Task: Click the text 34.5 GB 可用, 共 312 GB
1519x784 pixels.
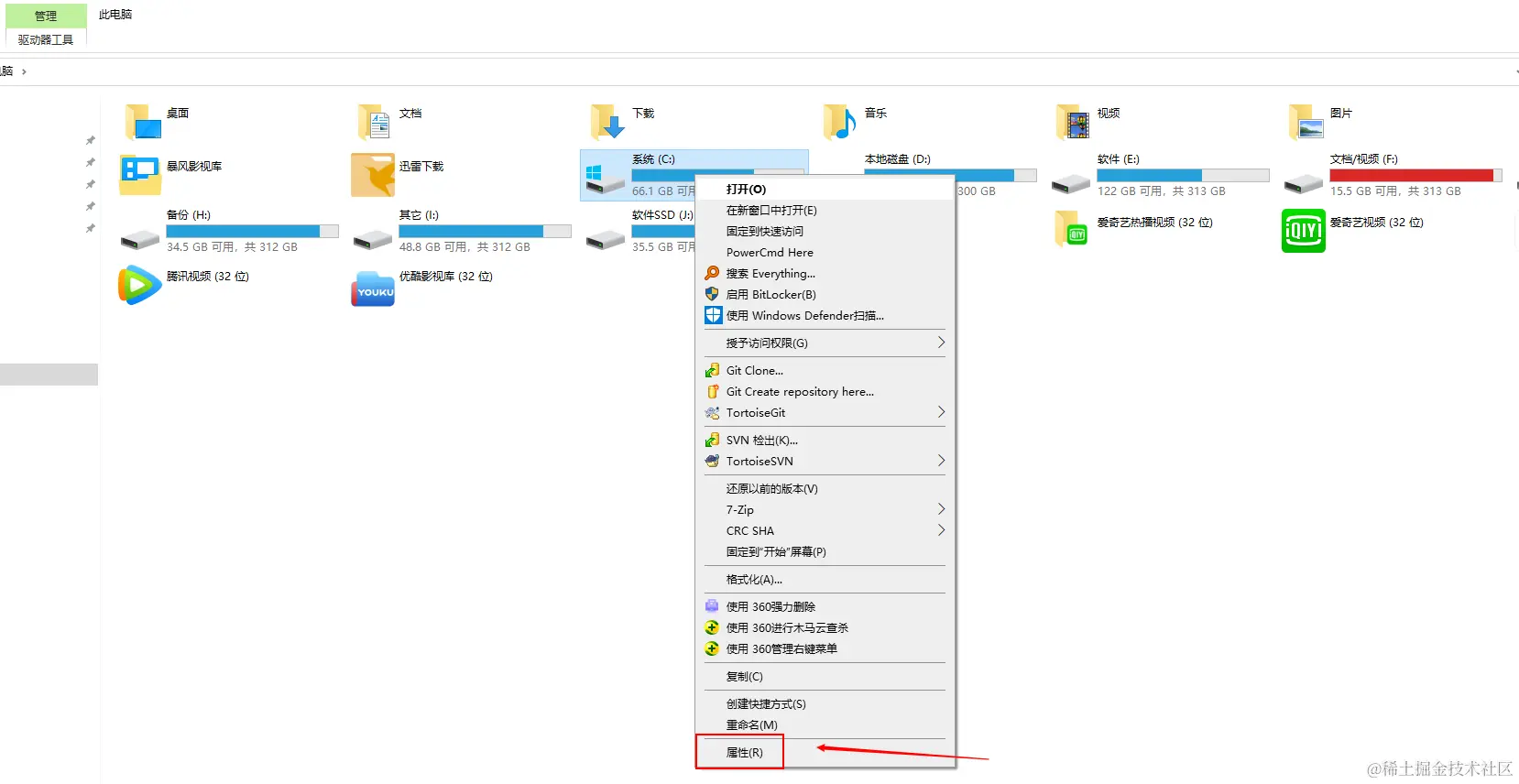Action: pyautogui.click(x=232, y=247)
